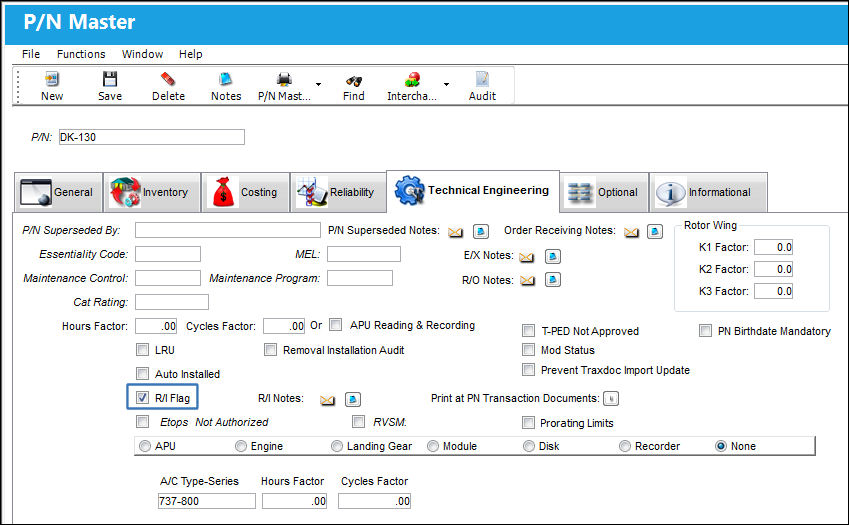Select the Module radio button
Image resolution: width=849 pixels, height=525 pixels.
(433, 446)
